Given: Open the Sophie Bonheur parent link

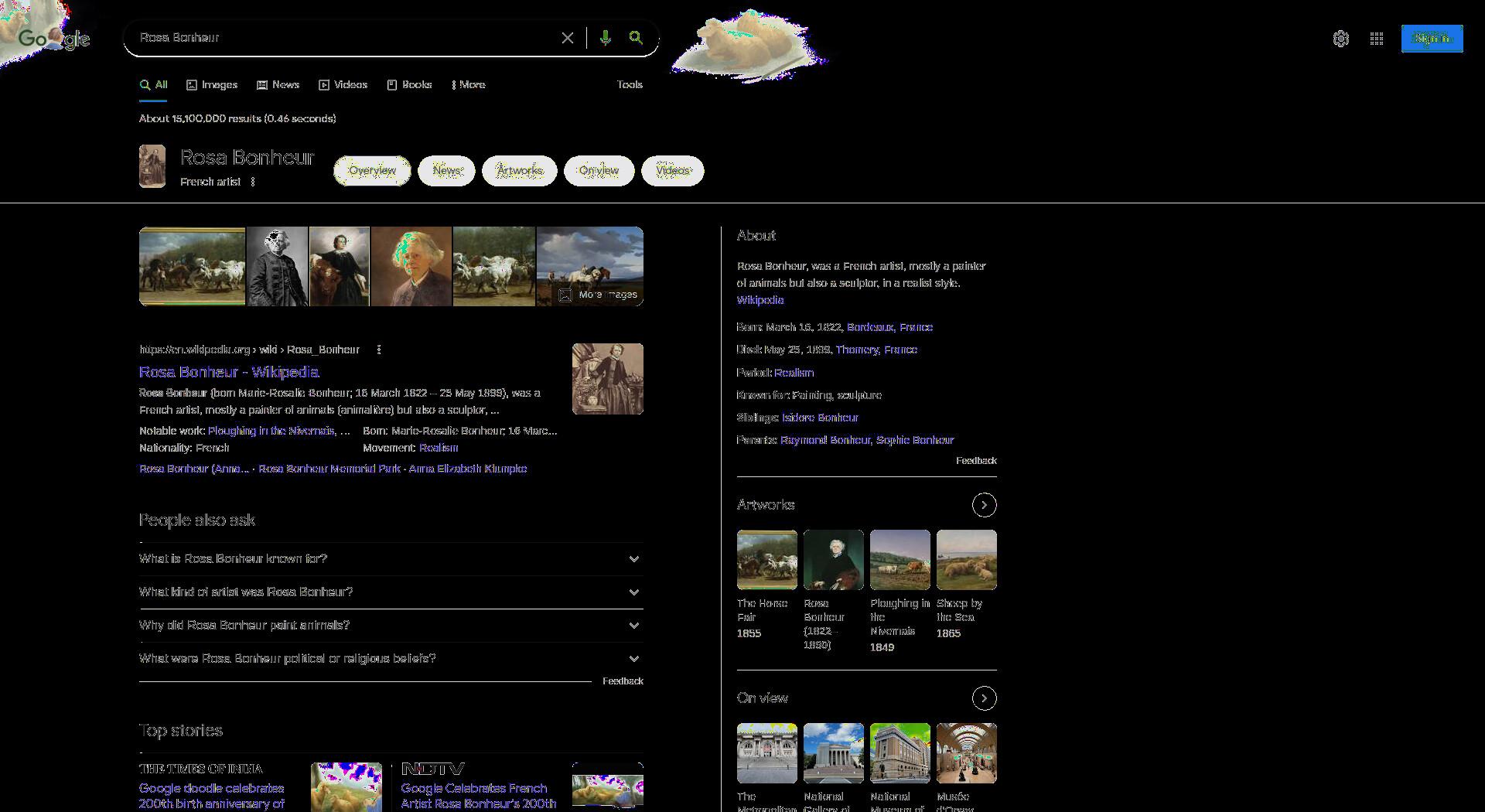Looking at the screenshot, I should (x=915, y=440).
